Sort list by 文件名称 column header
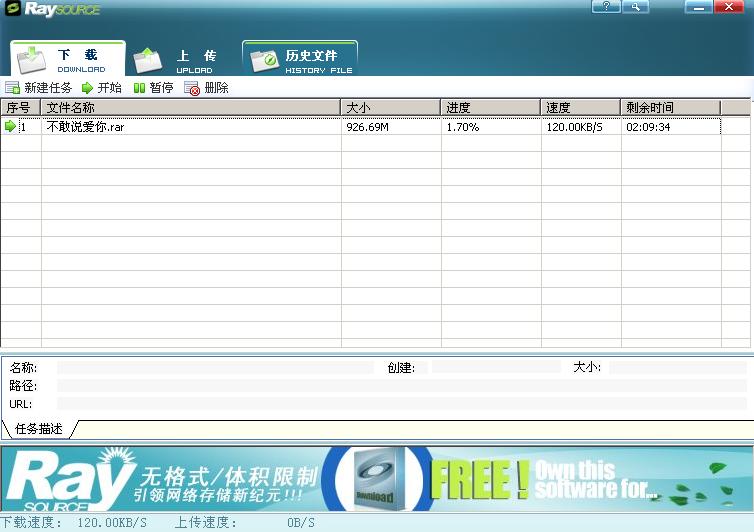The height and width of the screenshot is (532, 754). [x=190, y=107]
